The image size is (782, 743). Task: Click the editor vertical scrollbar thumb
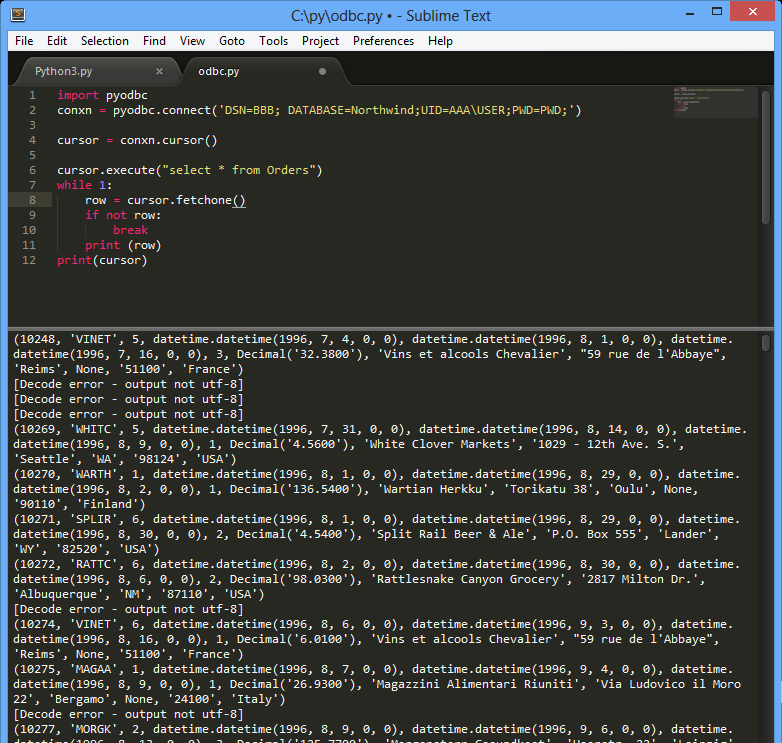pos(766,157)
